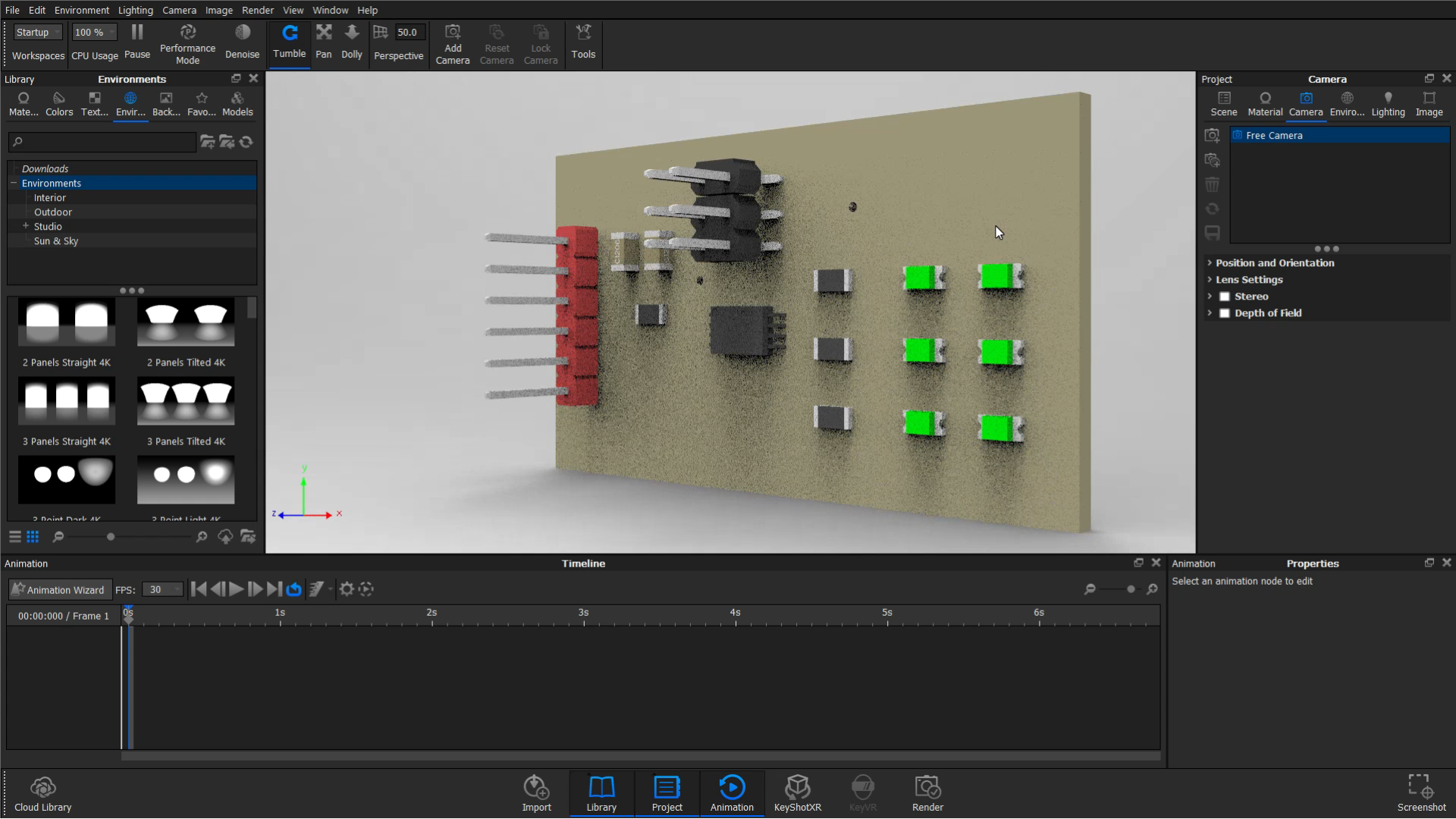This screenshot has width=1456, height=819.
Task: Launch the Animation Wizard
Action: pyautogui.click(x=58, y=589)
